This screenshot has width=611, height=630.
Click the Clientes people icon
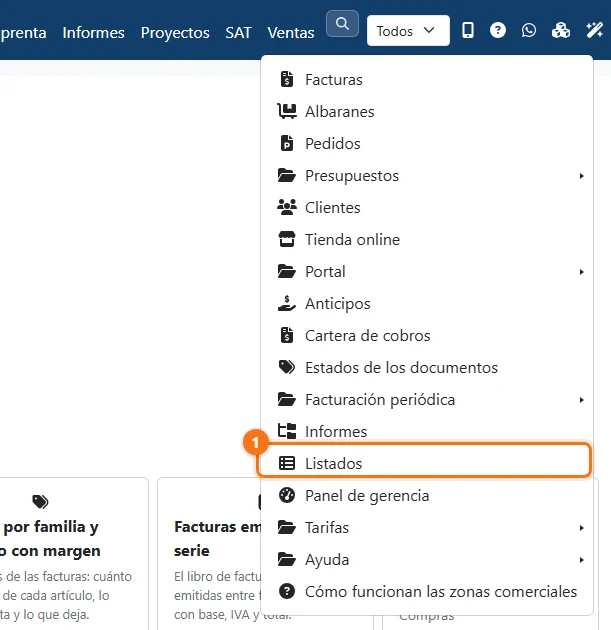click(x=287, y=207)
